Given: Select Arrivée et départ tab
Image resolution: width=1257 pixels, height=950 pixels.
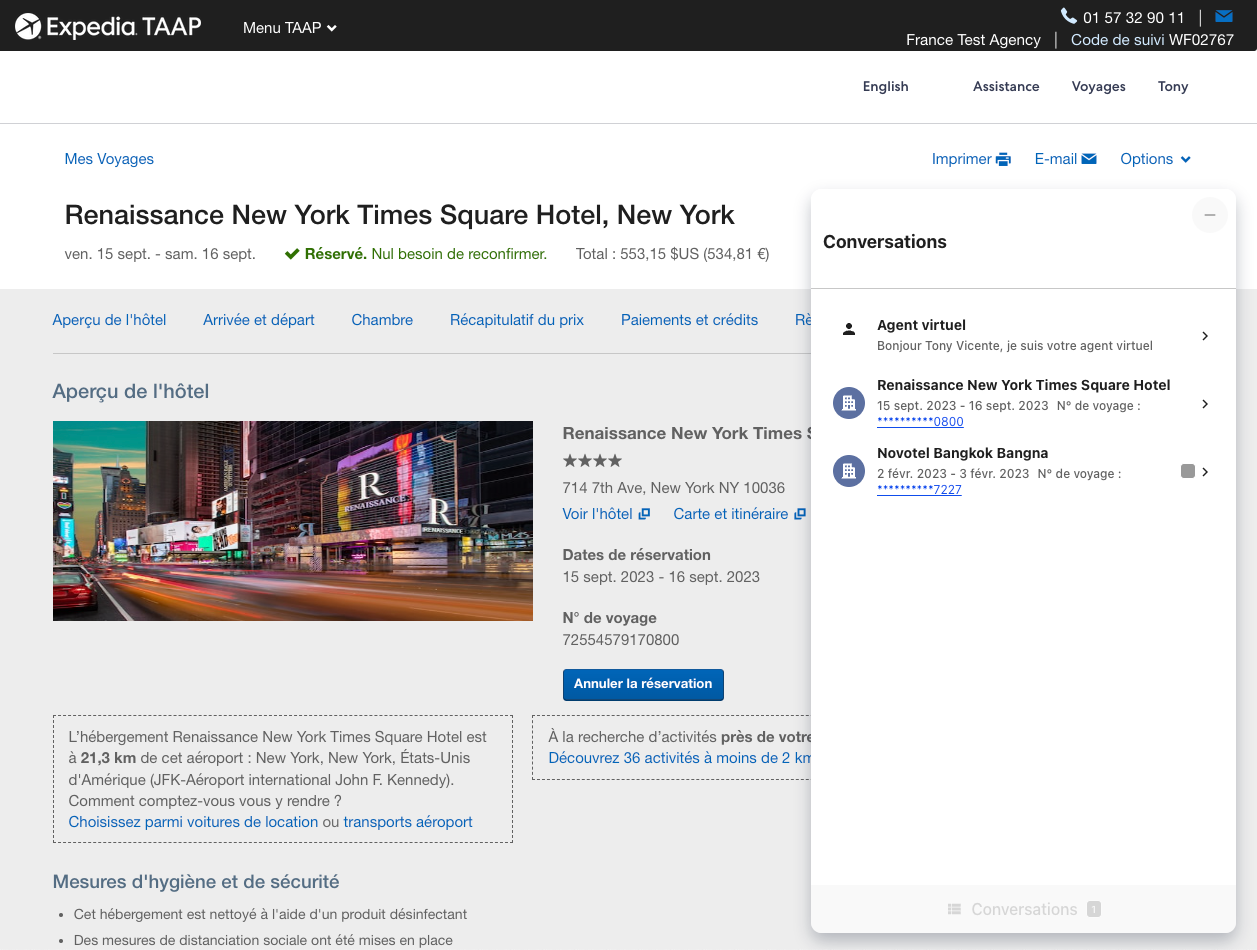Looking at the screenshot, I should point(259,320).
